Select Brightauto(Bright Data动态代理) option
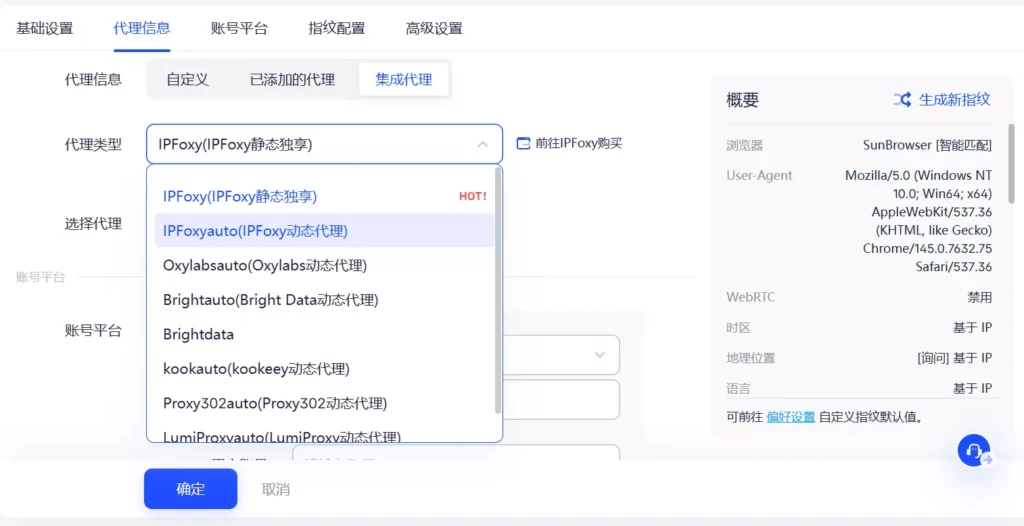This screenshot has height=526, width=1024. (x=270, y=300)
